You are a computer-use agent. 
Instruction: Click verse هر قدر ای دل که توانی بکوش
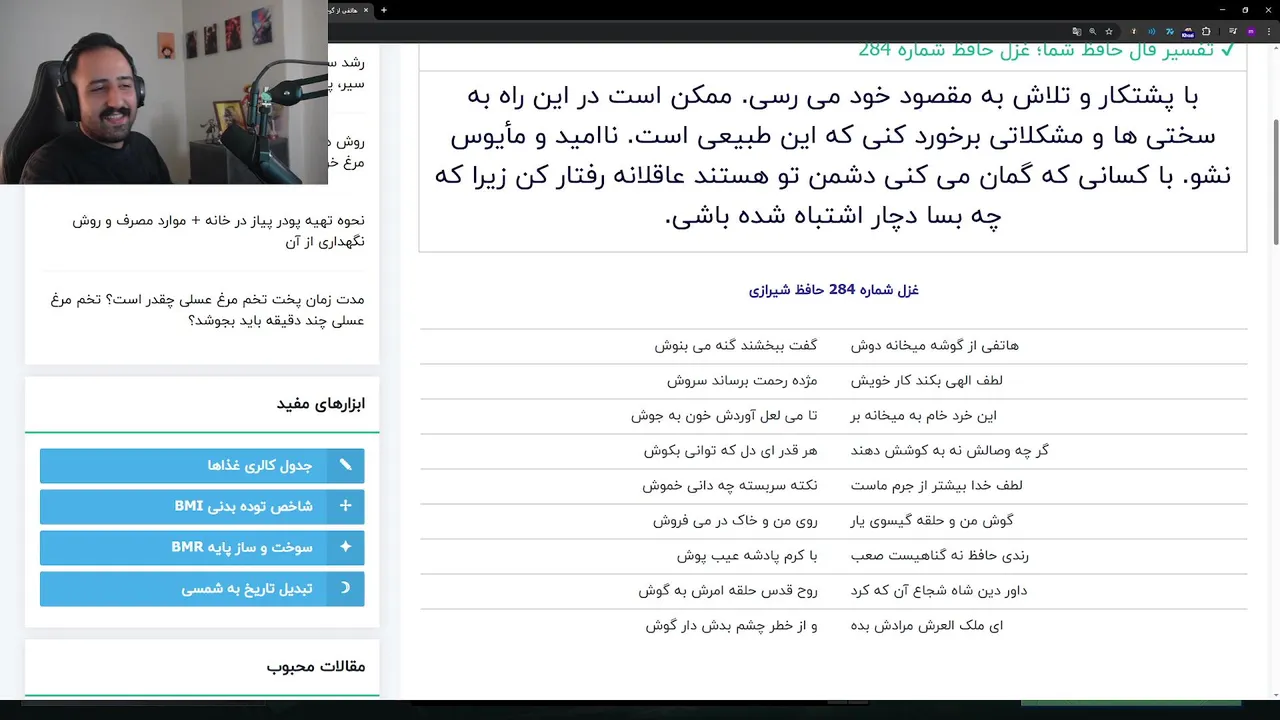pos(730,450)
